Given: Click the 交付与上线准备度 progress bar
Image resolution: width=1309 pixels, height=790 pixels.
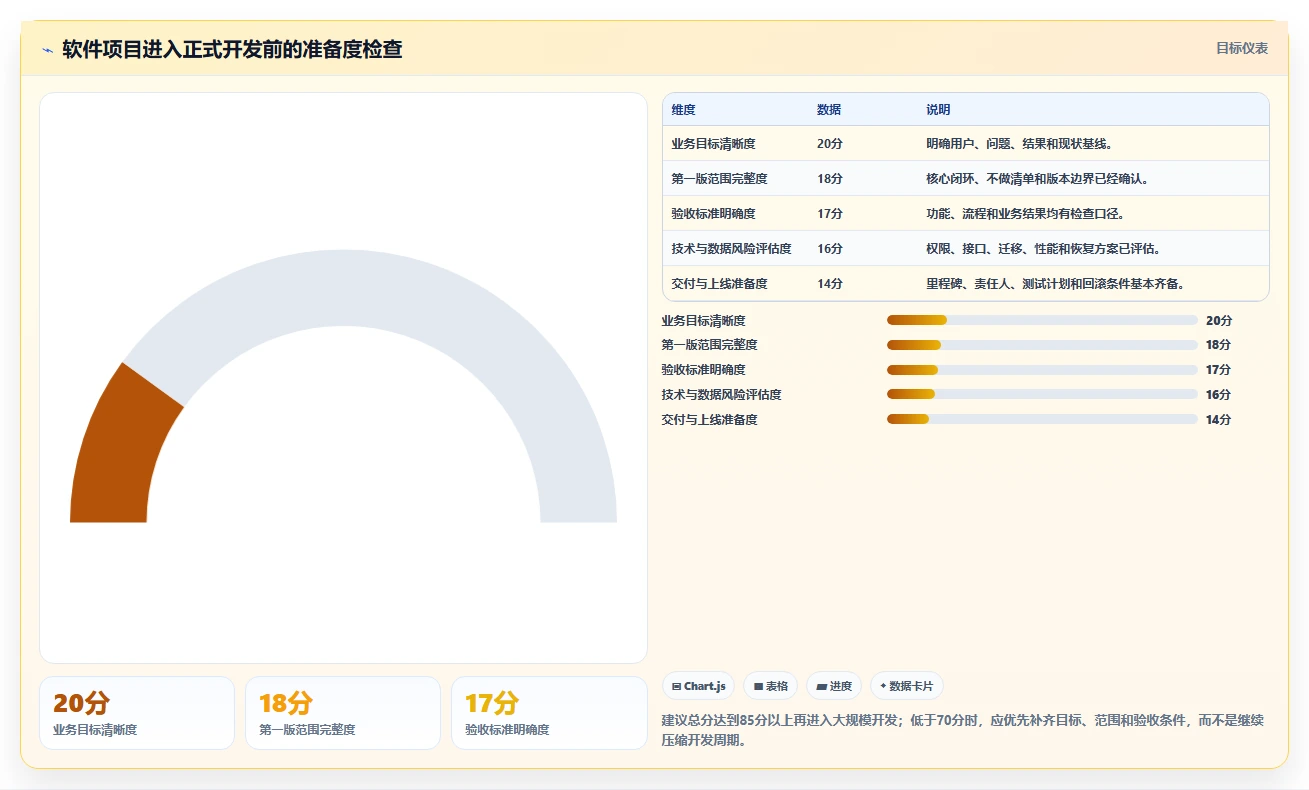Looking at the screenshot, I should point(1042,419).
